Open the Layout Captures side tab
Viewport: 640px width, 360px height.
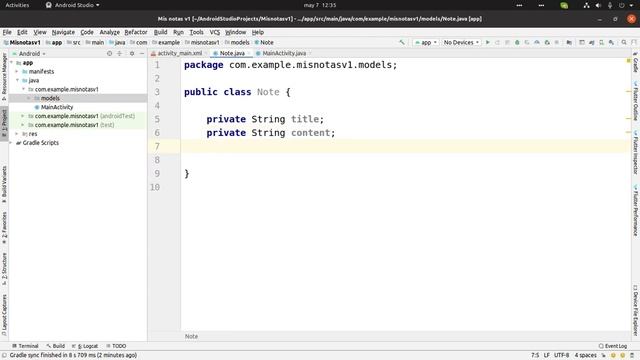[x=4, y=315]
